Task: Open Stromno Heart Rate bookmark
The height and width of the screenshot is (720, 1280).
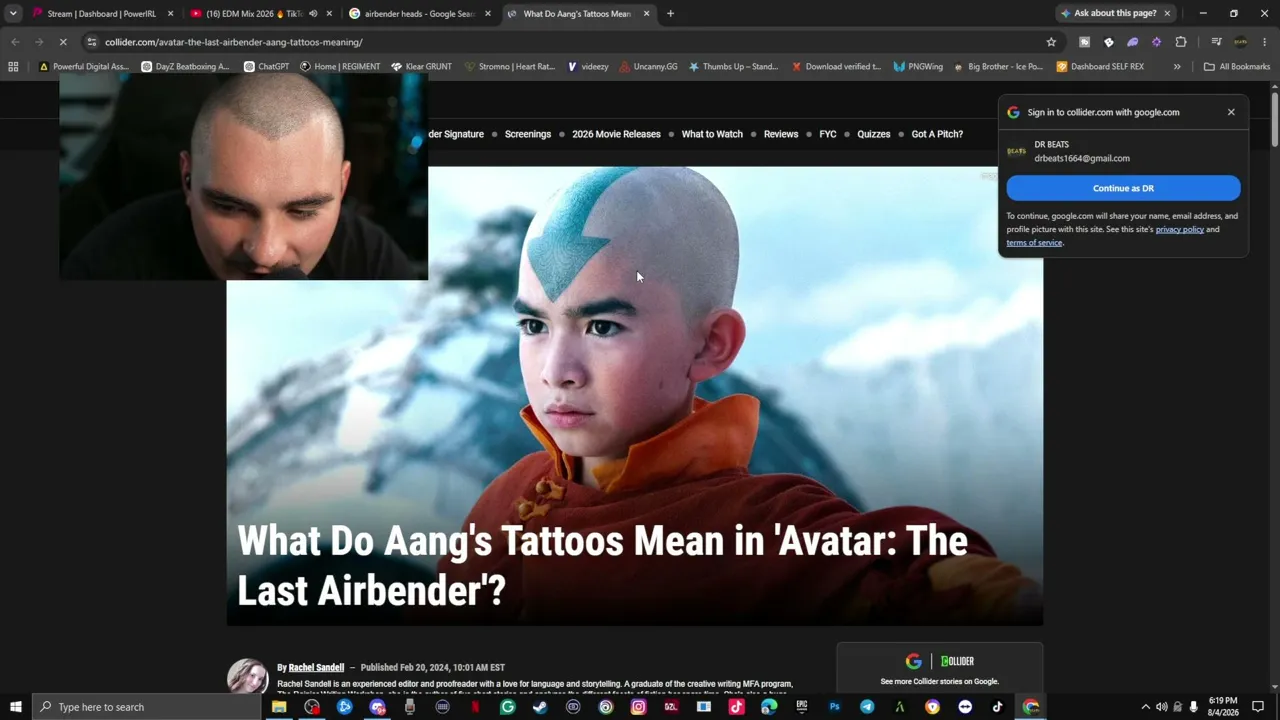Action: (x=509, y=67)
